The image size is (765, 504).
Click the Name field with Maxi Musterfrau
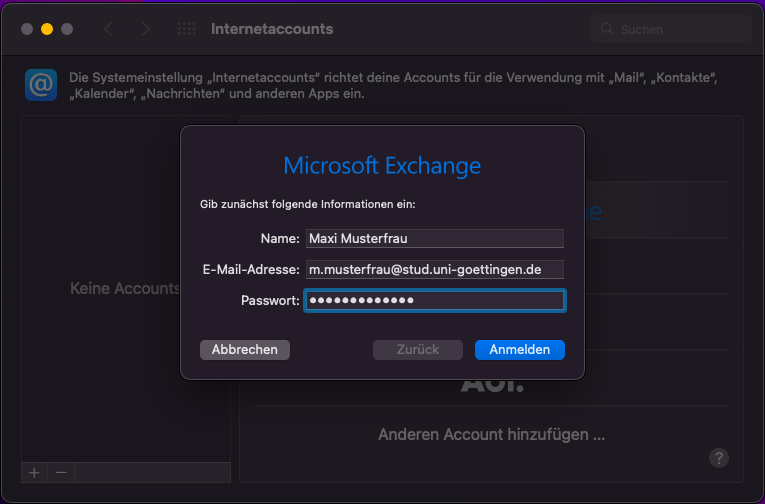(435, 239)
